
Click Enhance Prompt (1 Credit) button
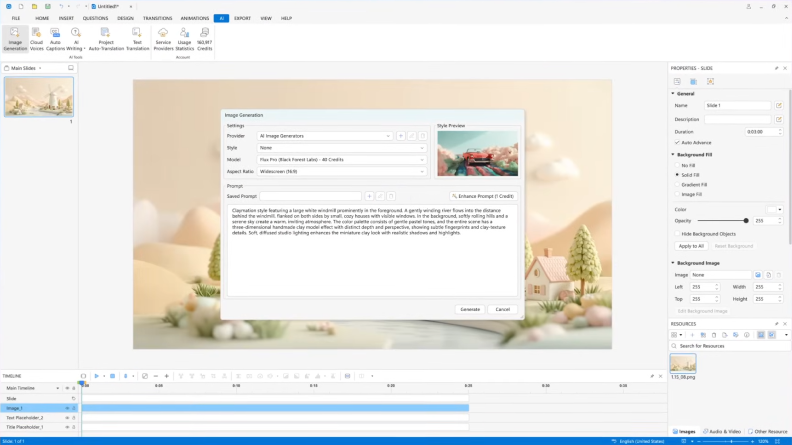(x=483, y=196)
